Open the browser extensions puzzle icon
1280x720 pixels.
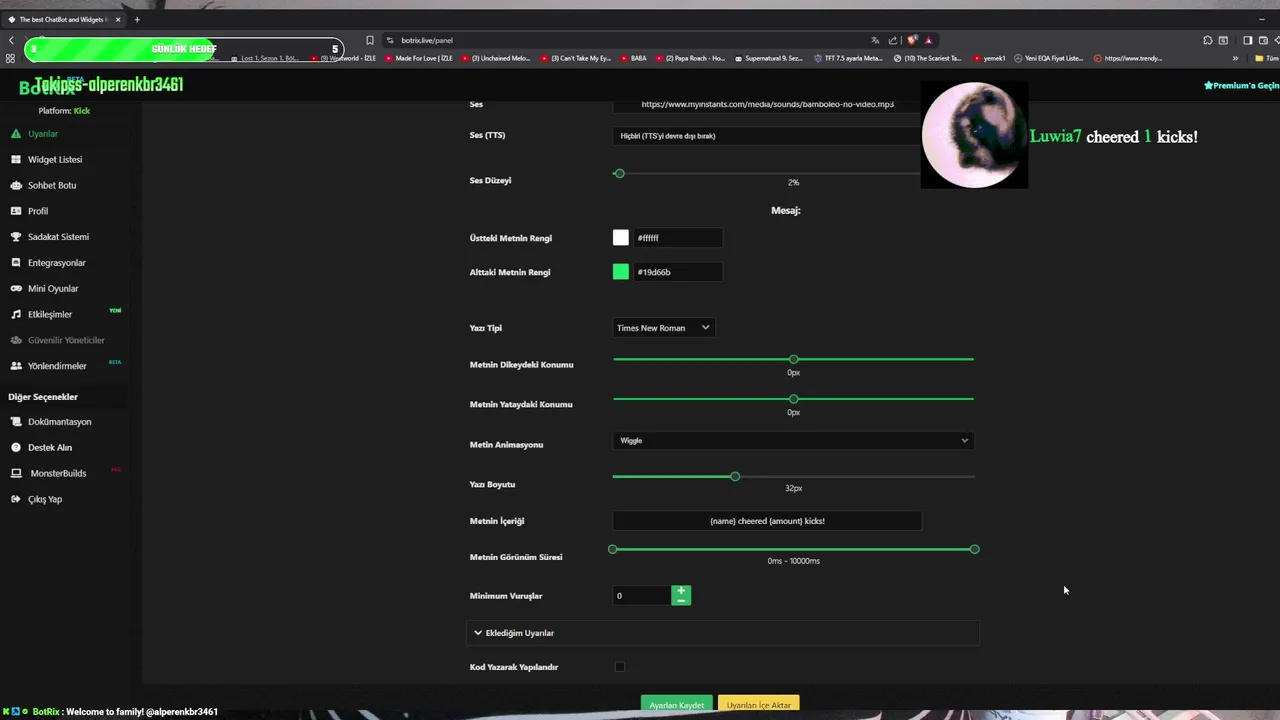[1208, 40]
